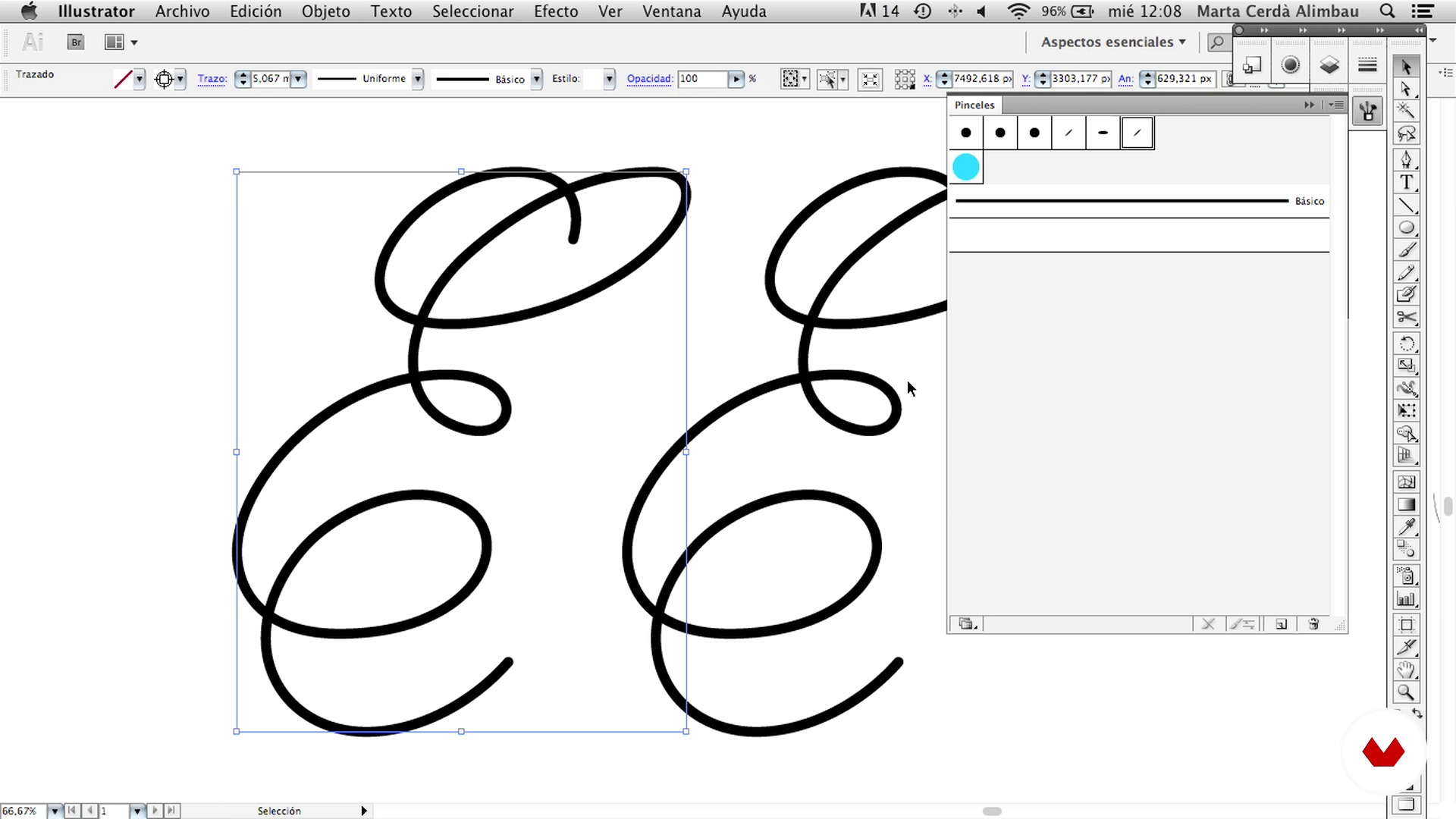The width and height of the screenshot is (1456, 819).
Task: Click Remove Brush Stroke button
Action: pyautogui.click(x=1208, y=624)
